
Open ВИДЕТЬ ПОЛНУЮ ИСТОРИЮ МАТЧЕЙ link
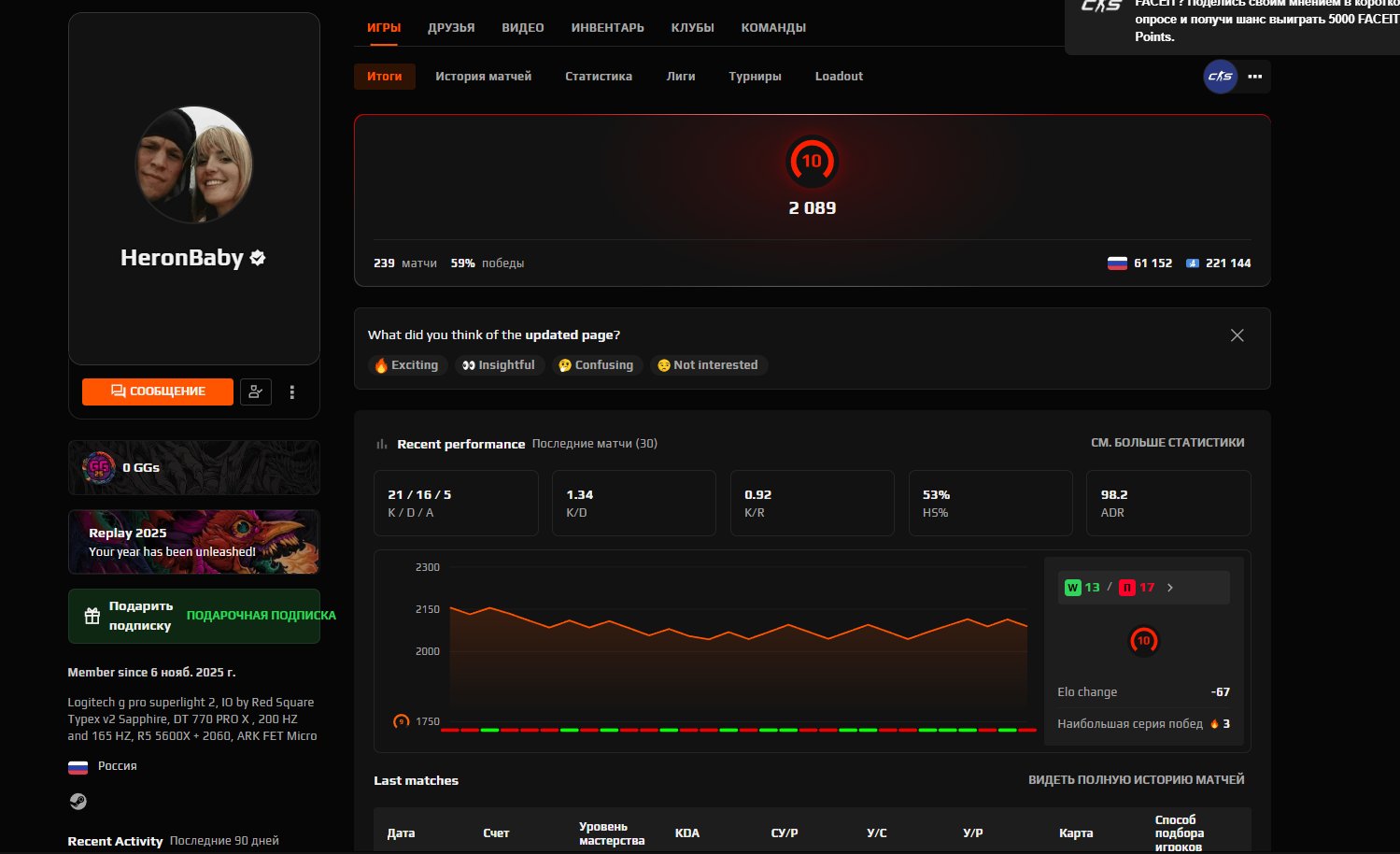coord(1136,778)
